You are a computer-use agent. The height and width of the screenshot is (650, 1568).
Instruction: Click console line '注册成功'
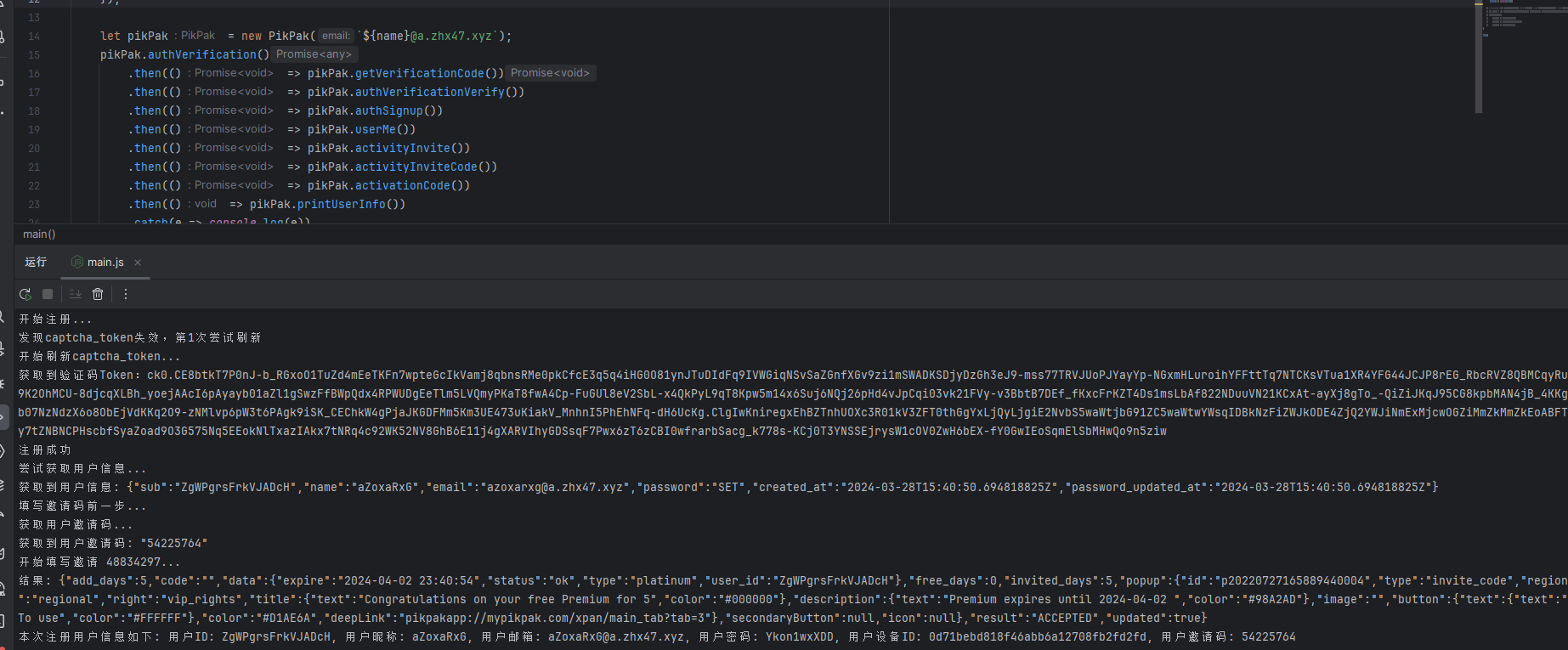pos(45,450)
